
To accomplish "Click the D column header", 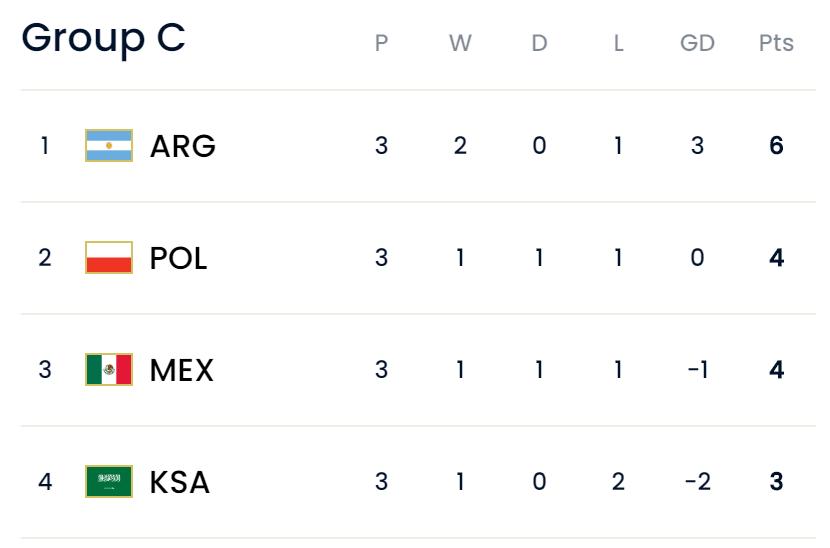I will 539,43.
